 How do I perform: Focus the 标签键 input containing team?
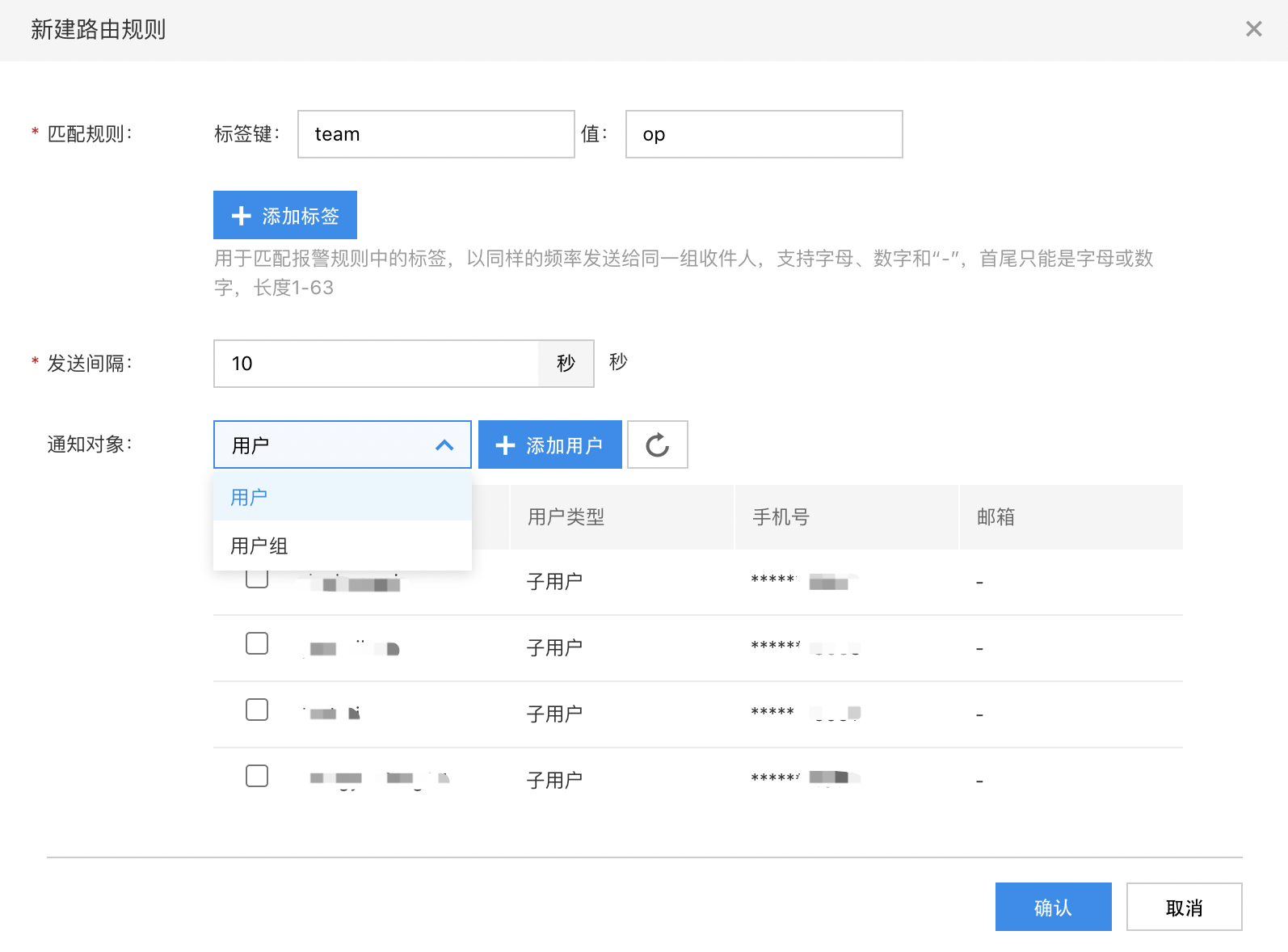436,134
